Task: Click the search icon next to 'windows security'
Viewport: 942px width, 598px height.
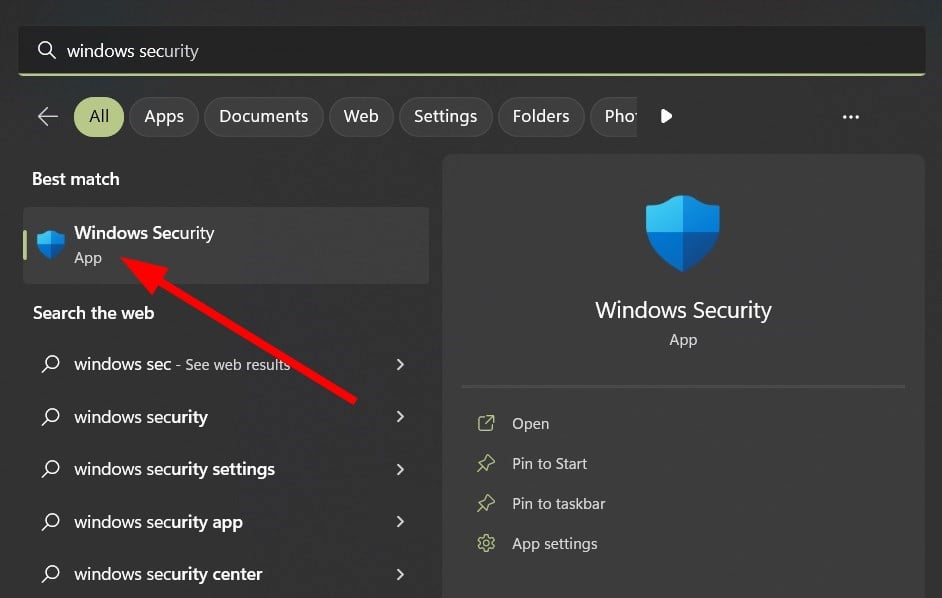Action: coord(51,416)
